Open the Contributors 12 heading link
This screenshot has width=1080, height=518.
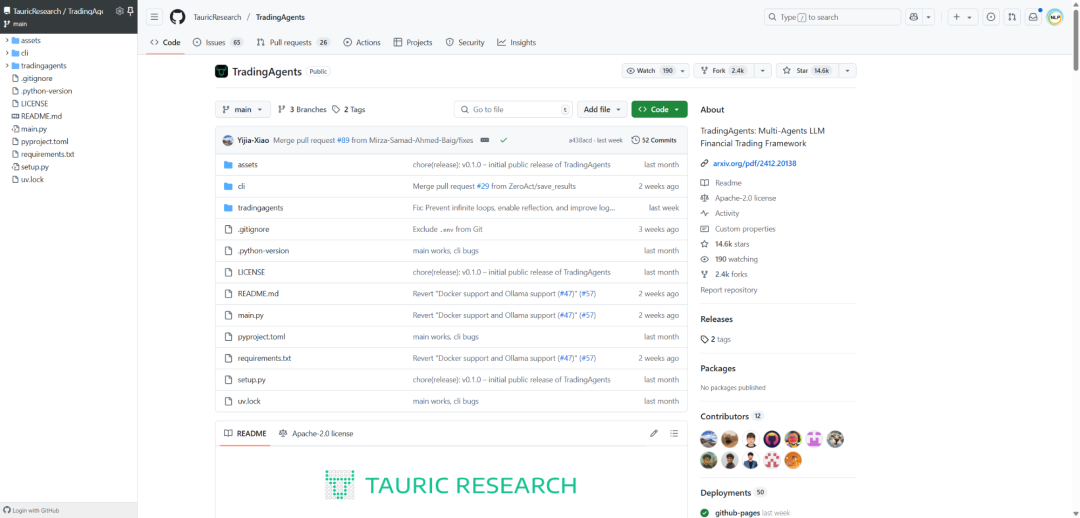pyautogui.click(x=731, y=417)
